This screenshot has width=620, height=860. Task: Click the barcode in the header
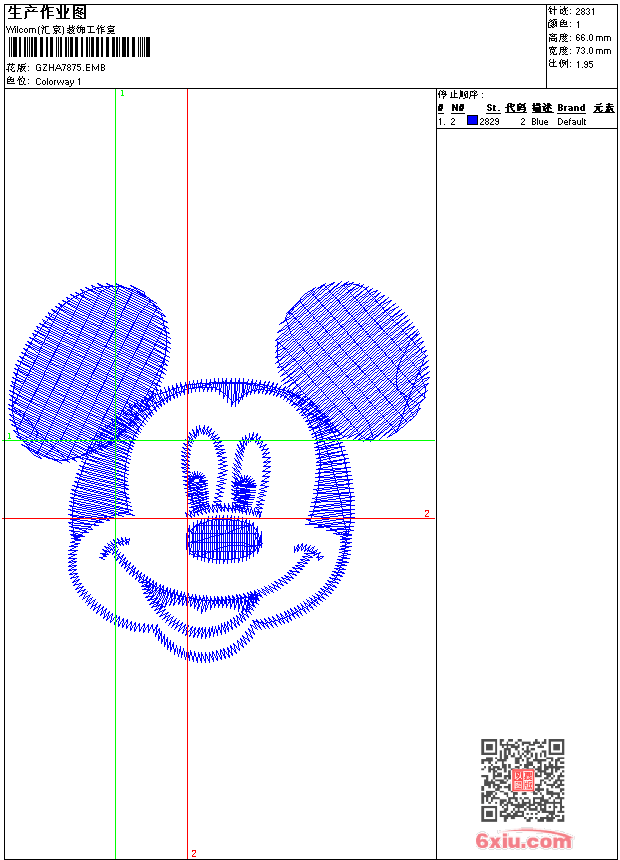[x=79, y=47]
